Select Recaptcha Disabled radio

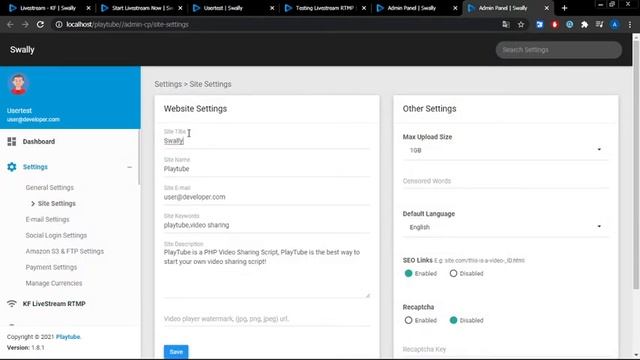click(453, 320)
